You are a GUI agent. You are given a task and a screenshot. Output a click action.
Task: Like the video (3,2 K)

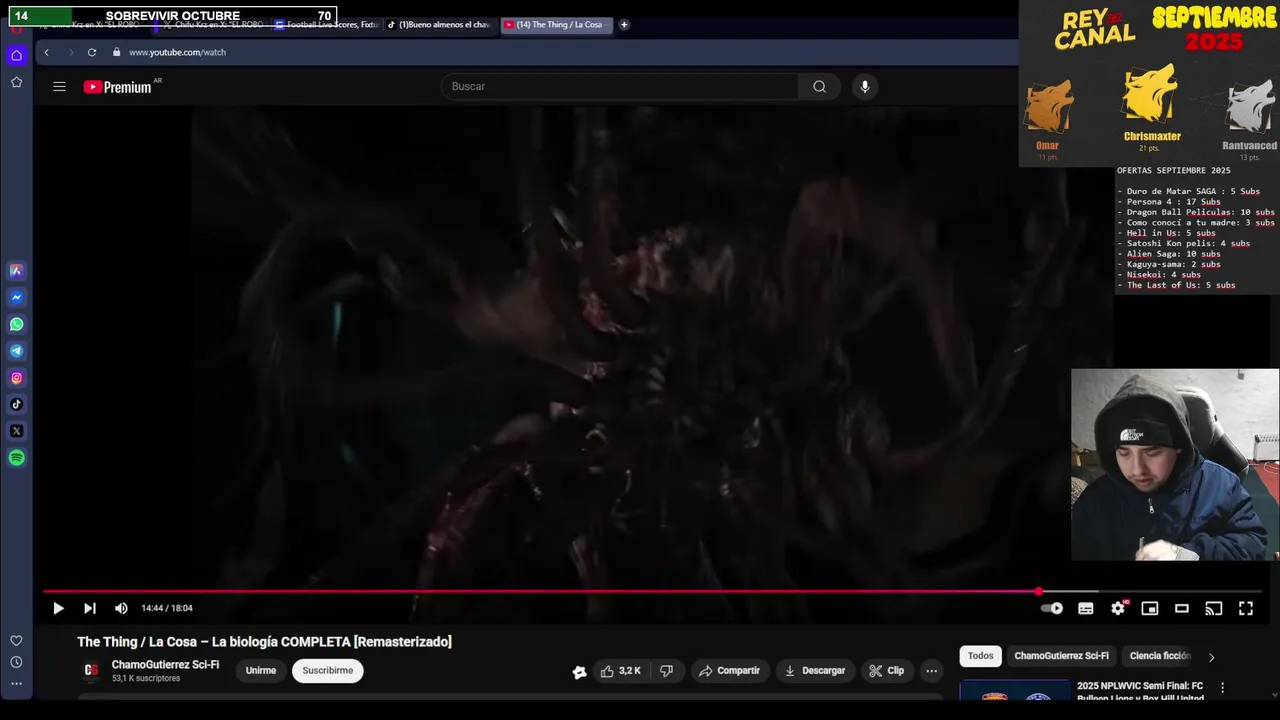pyautogui.click(x=620, y=671)
